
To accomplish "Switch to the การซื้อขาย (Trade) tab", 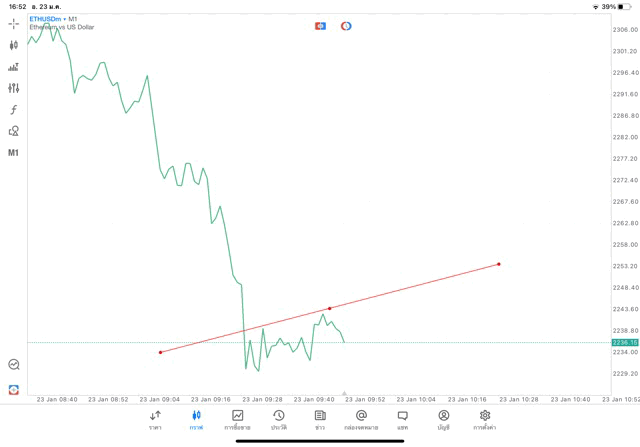I will (238, 419).
